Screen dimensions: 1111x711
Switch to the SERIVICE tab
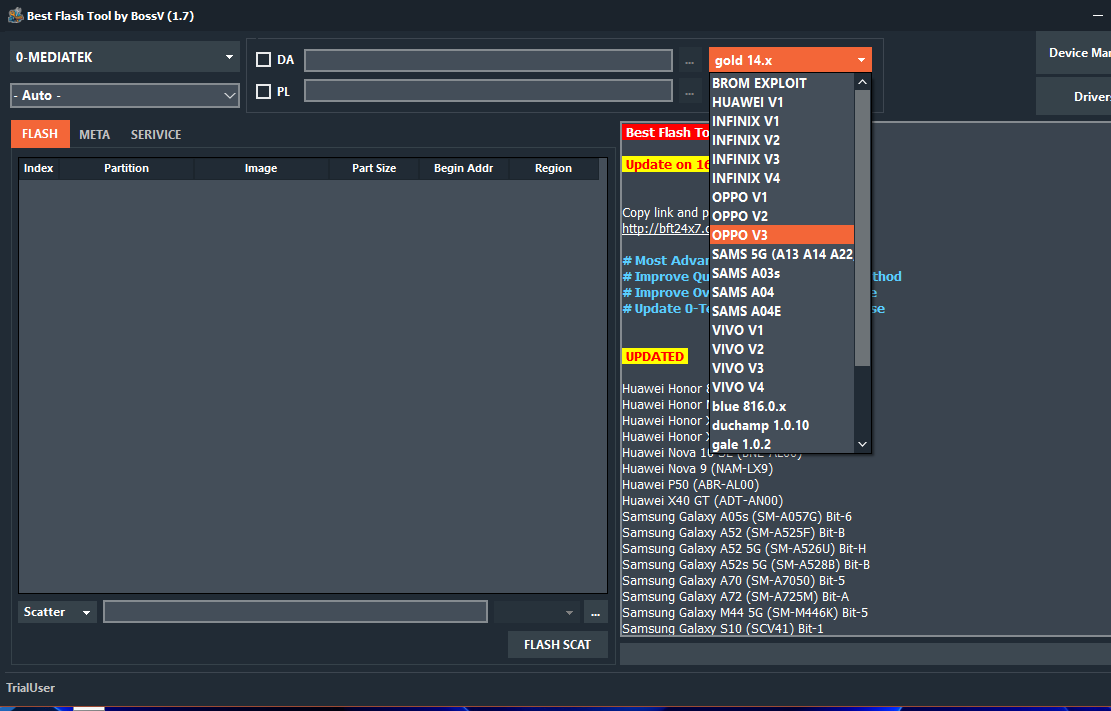click(x=156, y=134)
